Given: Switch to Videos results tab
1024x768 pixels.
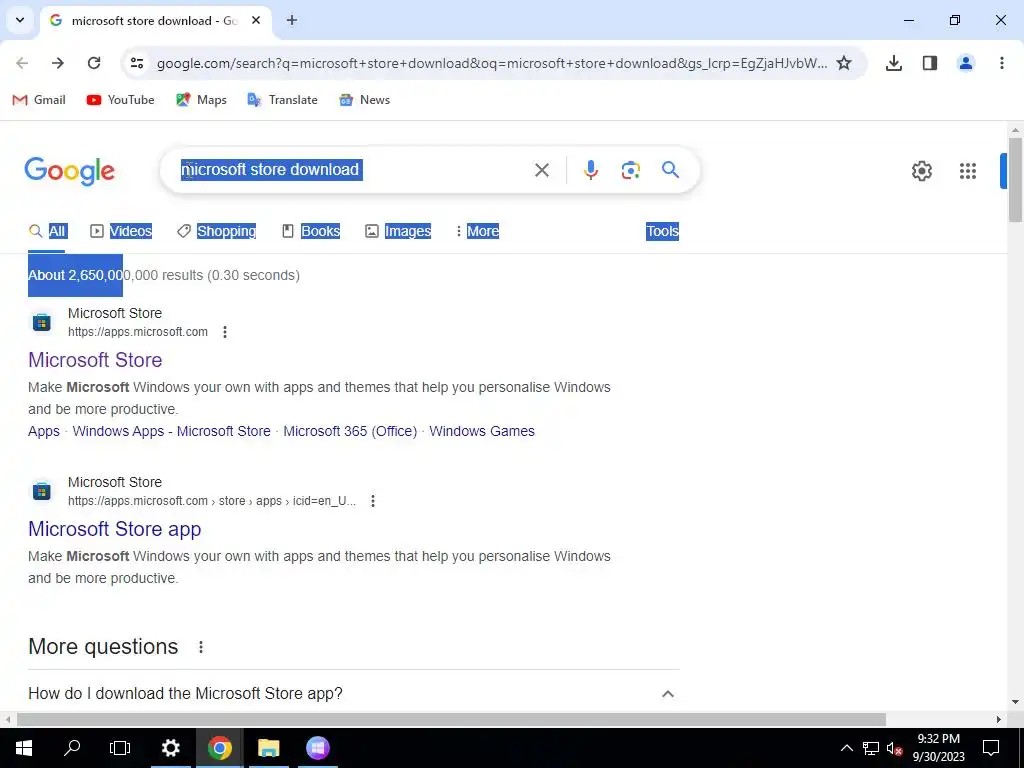Looking at the screenshot, I should [x=121, y=231].
